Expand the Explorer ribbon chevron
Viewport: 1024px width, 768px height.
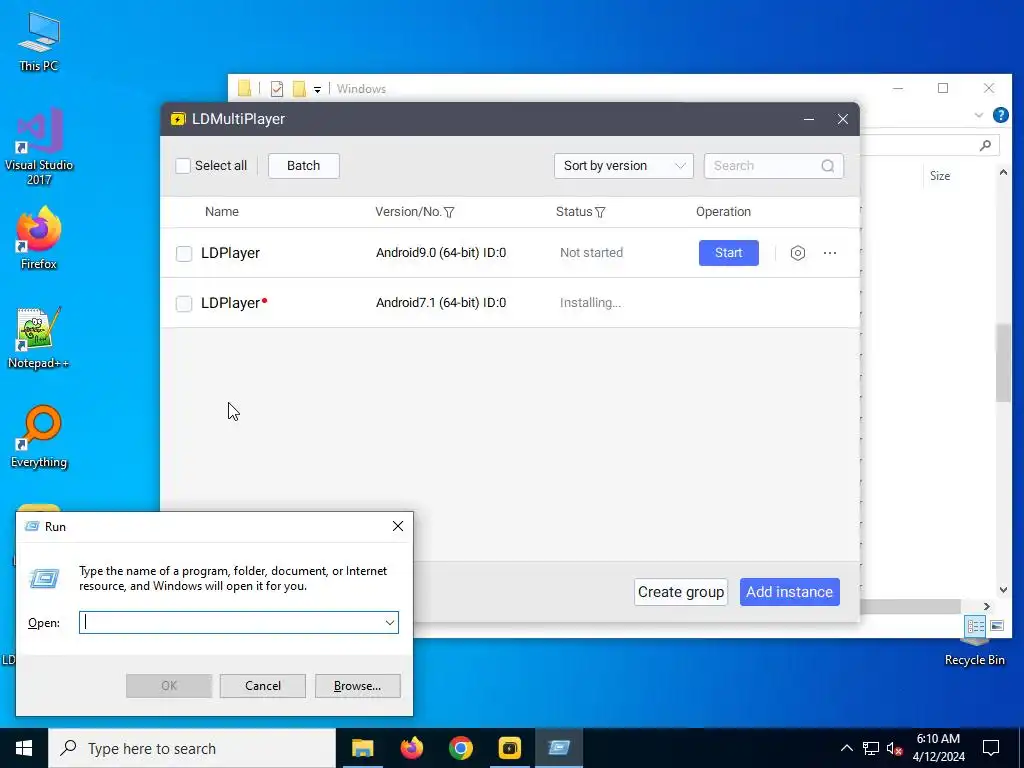tap(978, 115)
